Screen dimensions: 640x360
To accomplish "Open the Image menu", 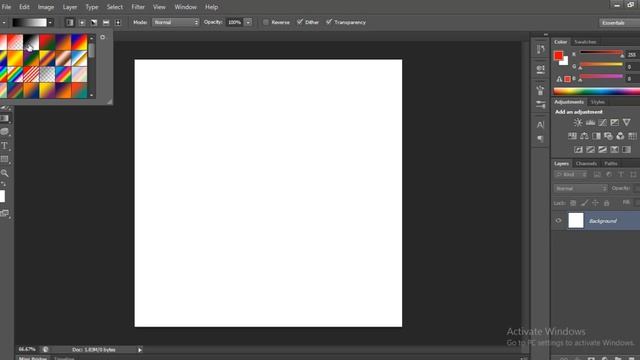I will pos(46,7).
